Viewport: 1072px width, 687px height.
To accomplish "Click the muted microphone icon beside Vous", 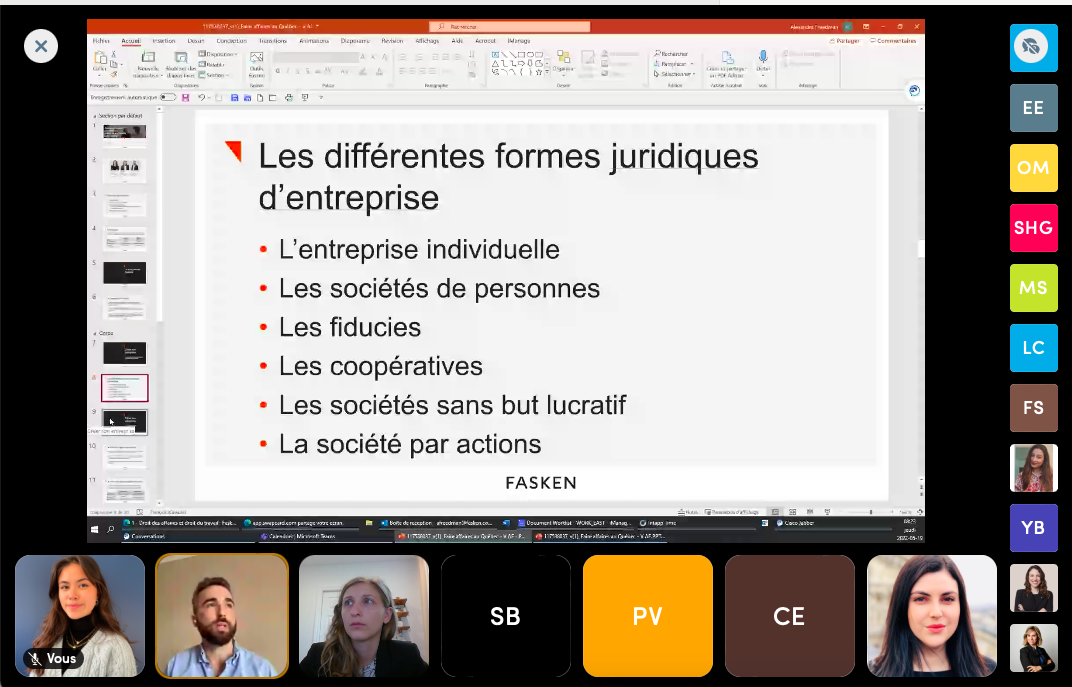I will [x=35, y=659].
